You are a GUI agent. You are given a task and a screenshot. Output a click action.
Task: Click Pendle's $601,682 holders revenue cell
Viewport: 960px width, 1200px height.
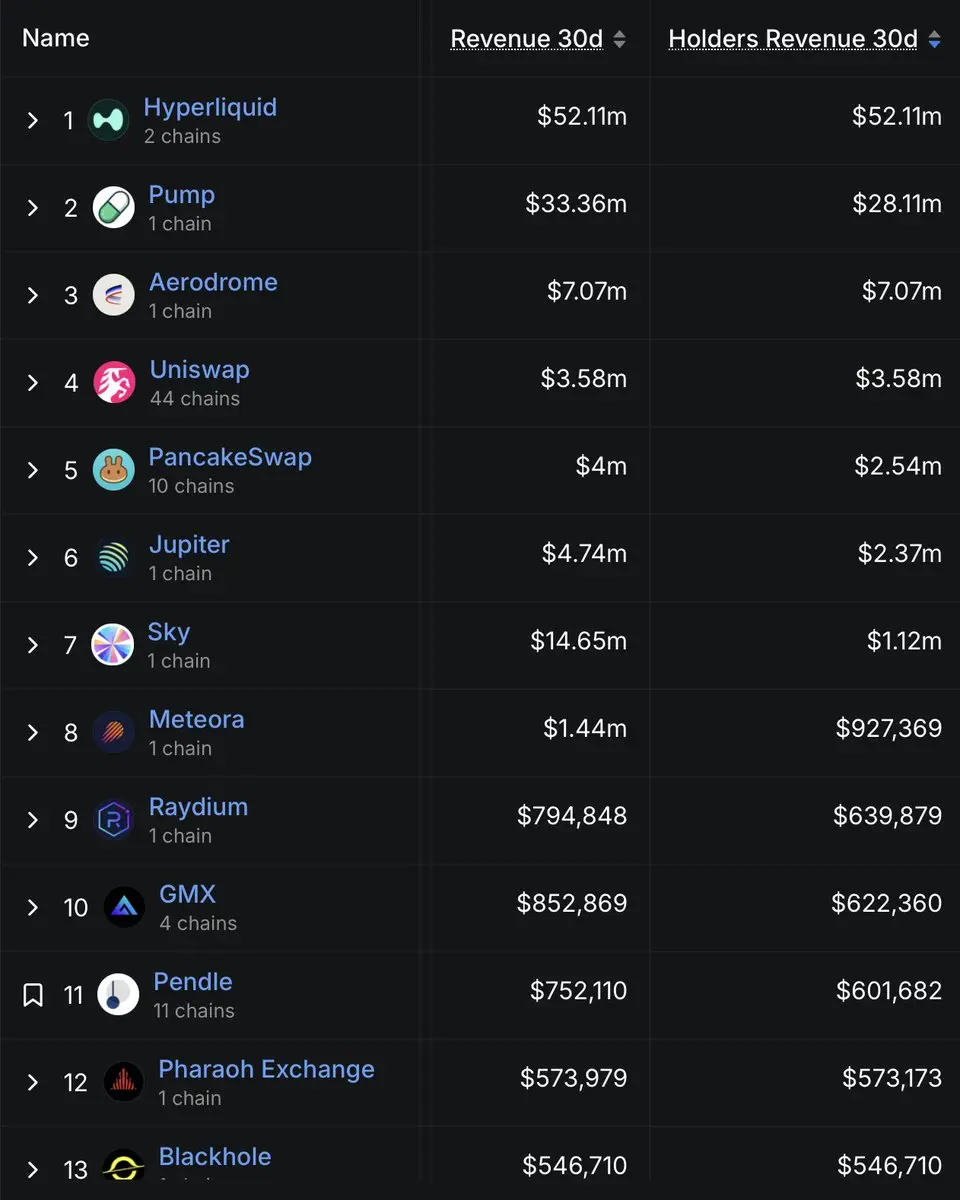[x=889, y=991]
